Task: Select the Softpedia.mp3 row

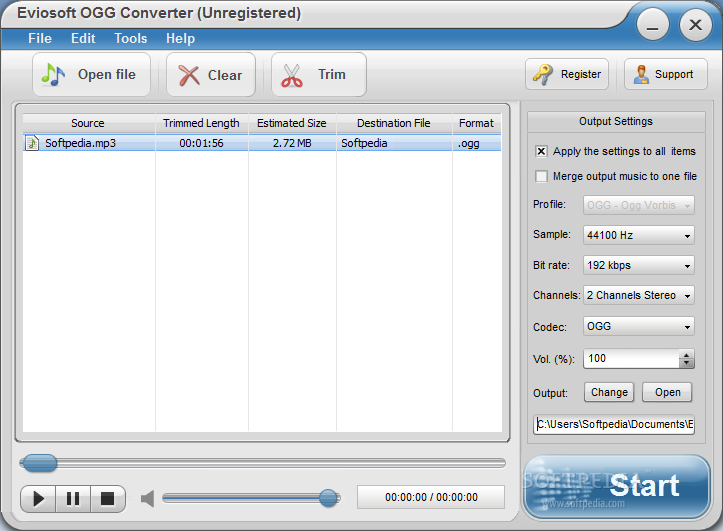Action: click(262, 143)
